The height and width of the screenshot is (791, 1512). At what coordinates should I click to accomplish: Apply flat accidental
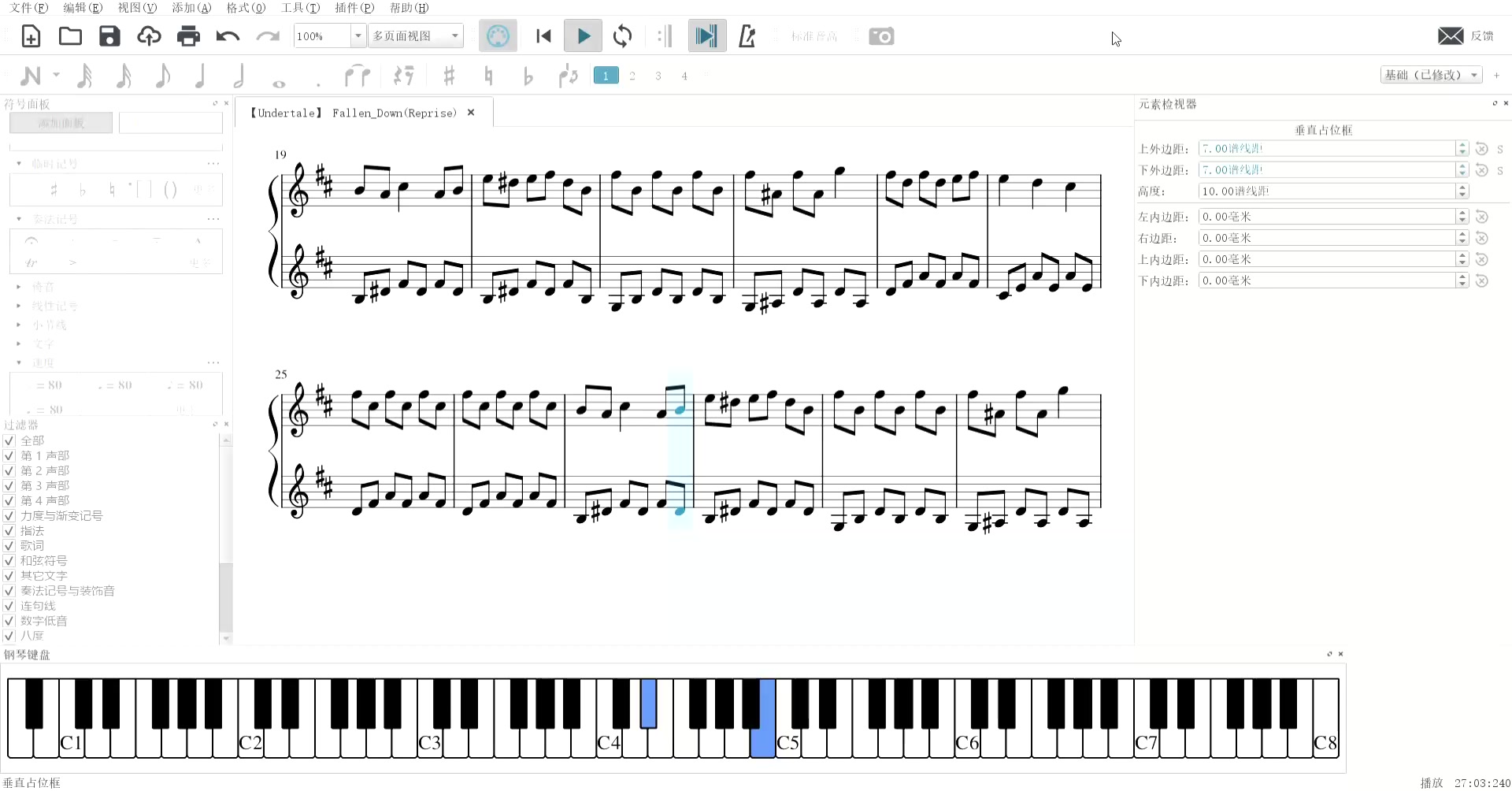528,76
